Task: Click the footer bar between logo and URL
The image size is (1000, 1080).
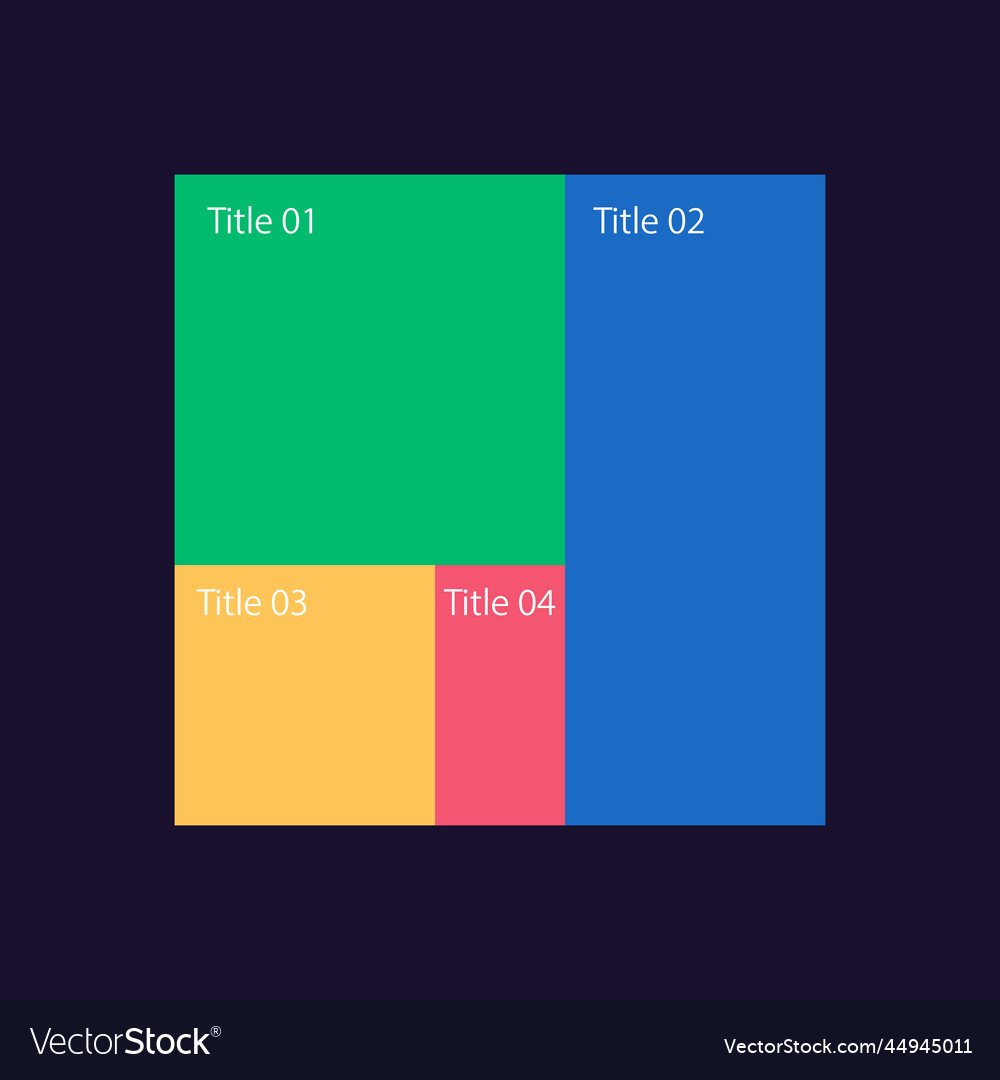Action: click(470, 1042)
